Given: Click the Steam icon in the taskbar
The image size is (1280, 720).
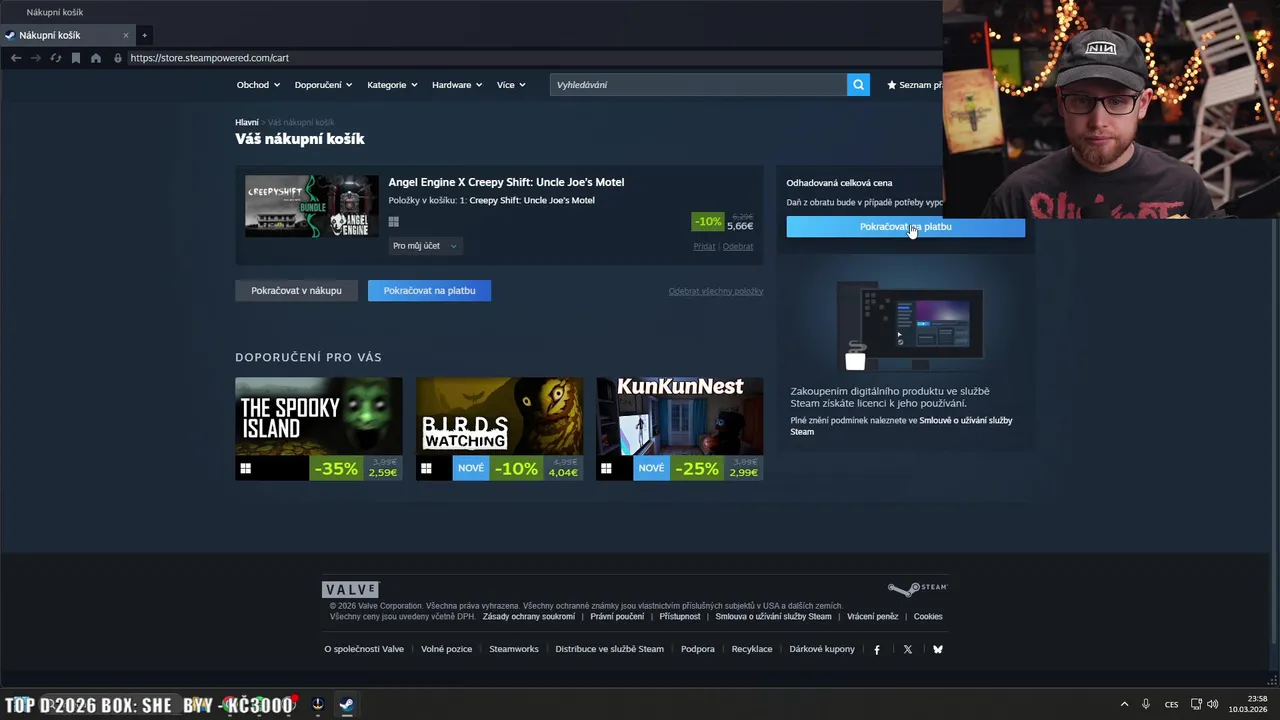Looking at the screenshot, I should coord(346,705).
